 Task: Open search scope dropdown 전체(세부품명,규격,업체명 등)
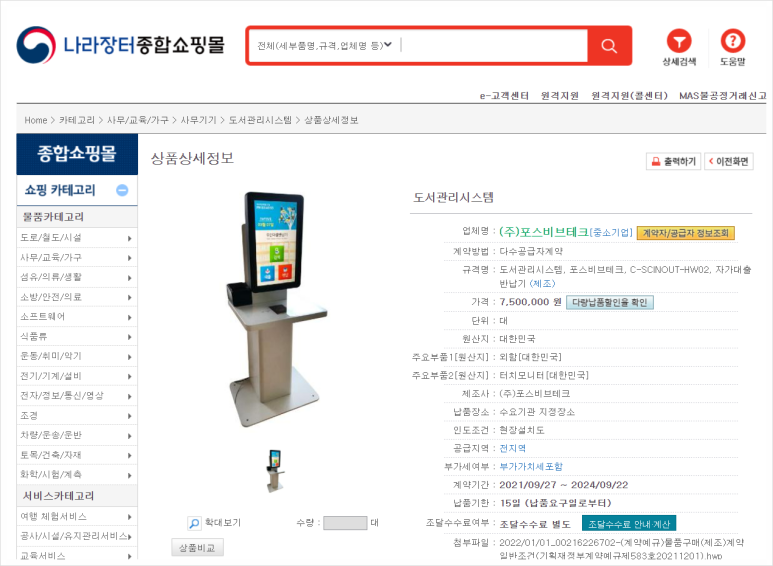[x=324, y=46]
